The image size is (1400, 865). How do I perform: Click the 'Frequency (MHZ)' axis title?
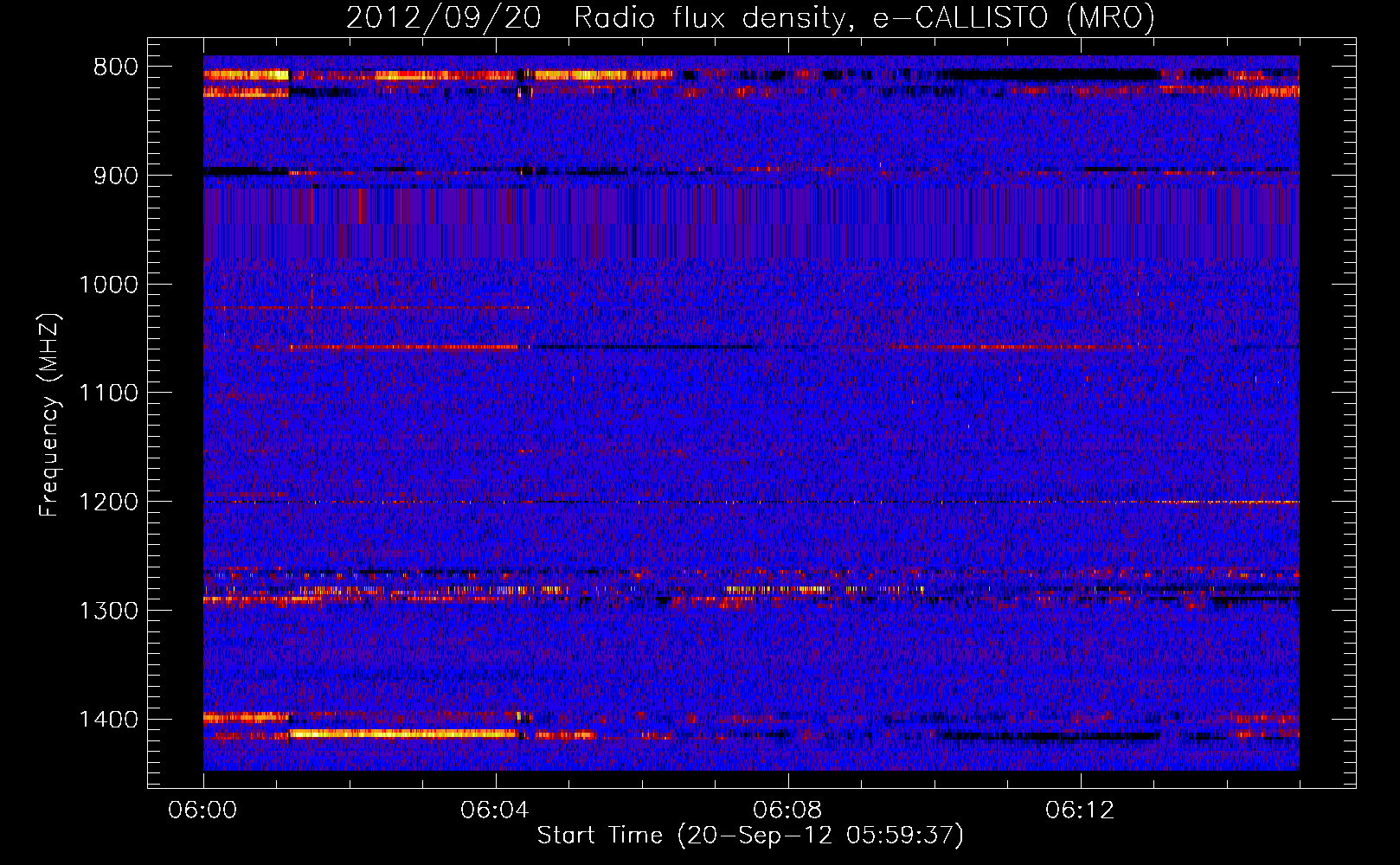(x=50, y=415)
